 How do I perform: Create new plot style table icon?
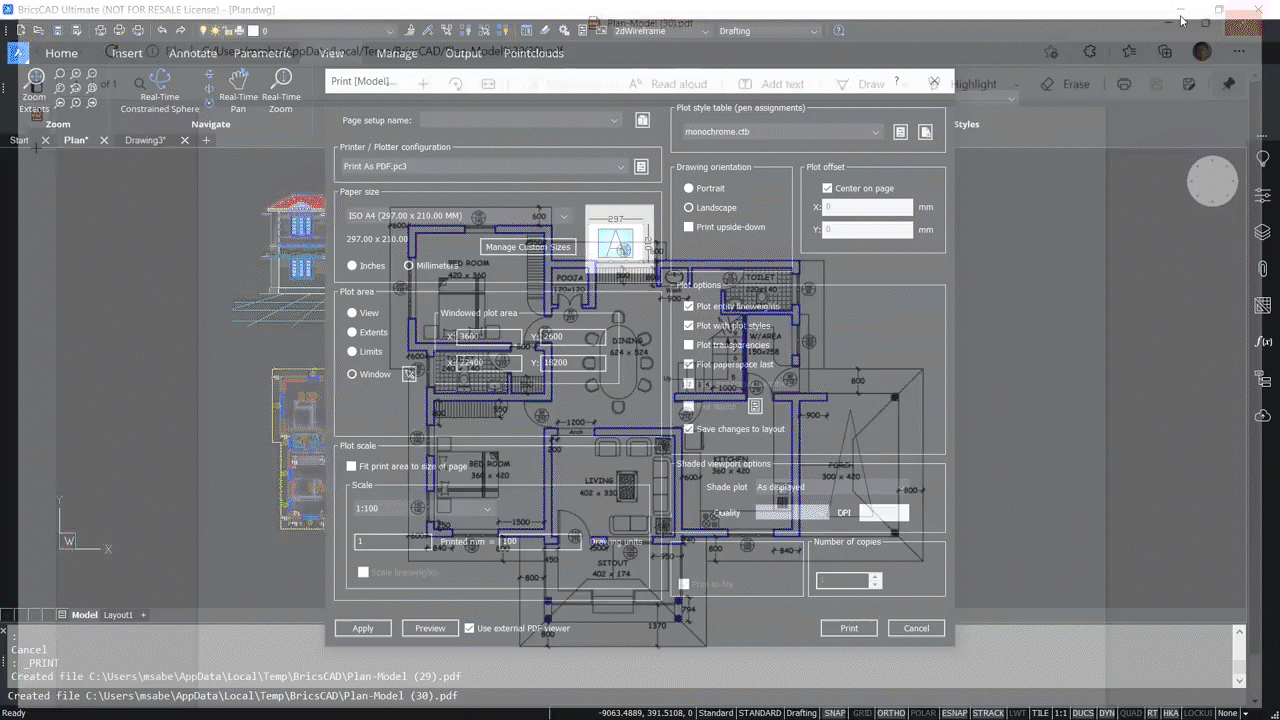point(926,132)
